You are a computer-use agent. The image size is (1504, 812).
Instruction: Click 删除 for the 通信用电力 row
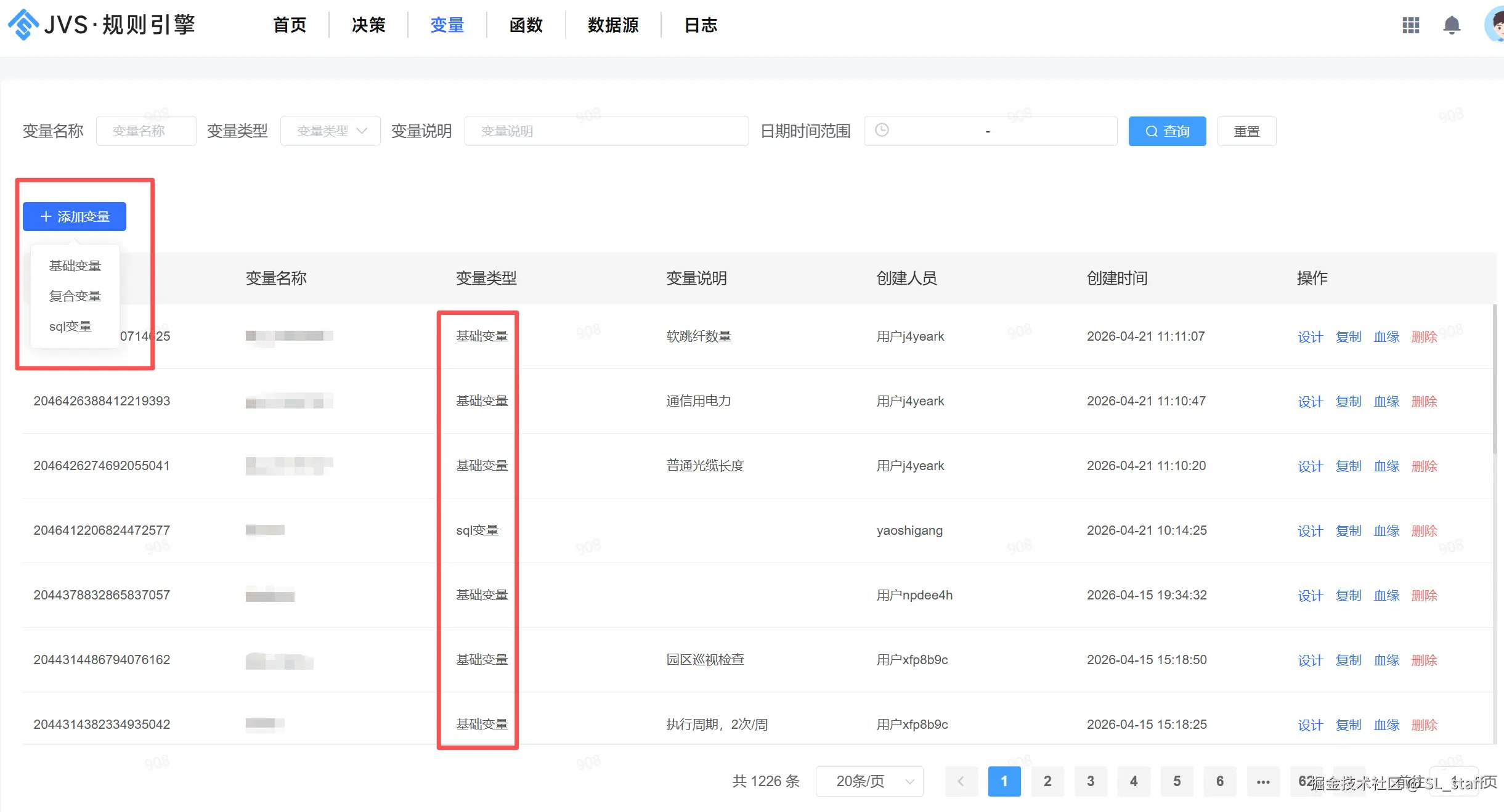click(1424, 401)
